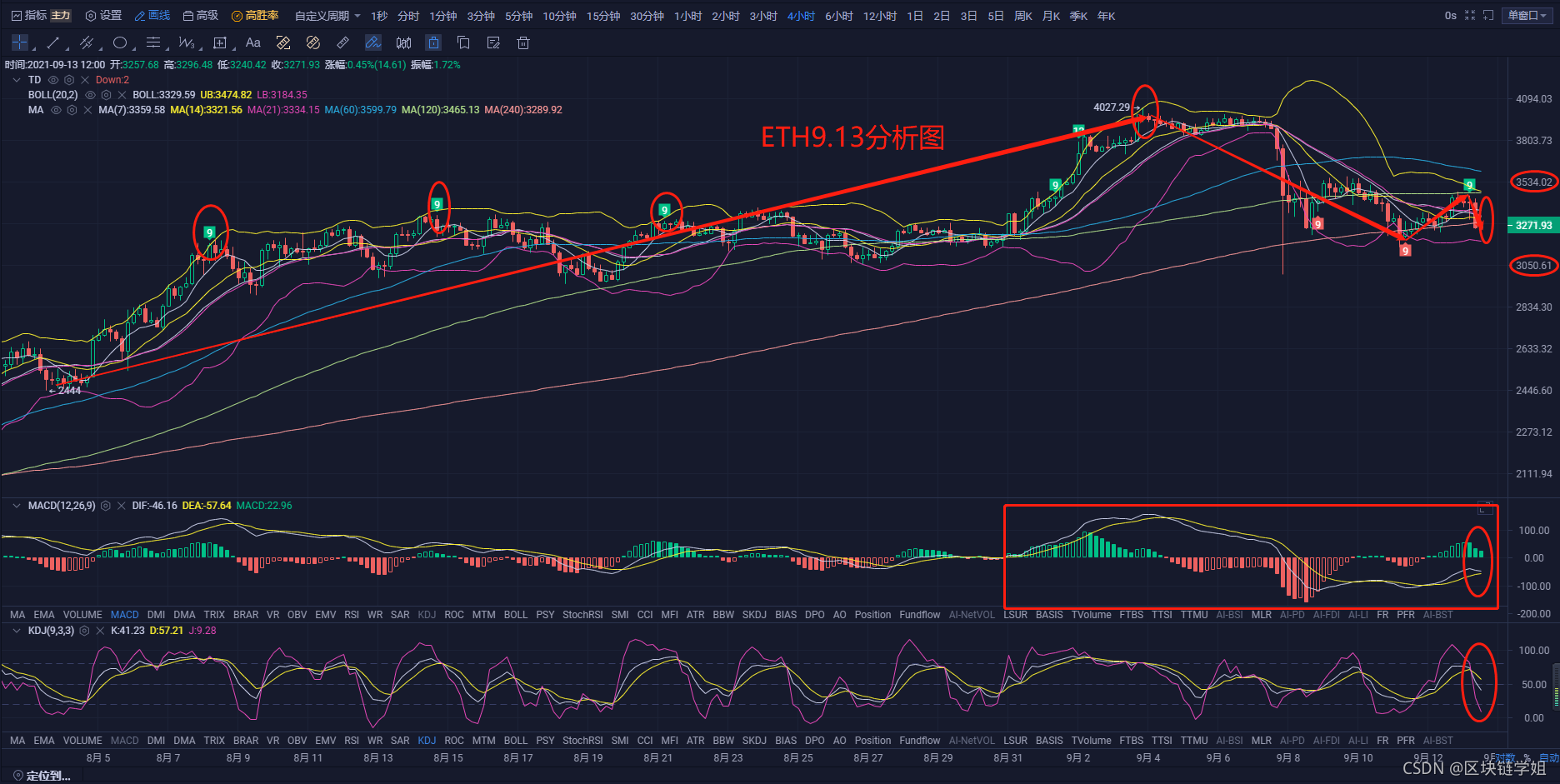Close the MACD(12,26,9) panel

pos(122,506)
